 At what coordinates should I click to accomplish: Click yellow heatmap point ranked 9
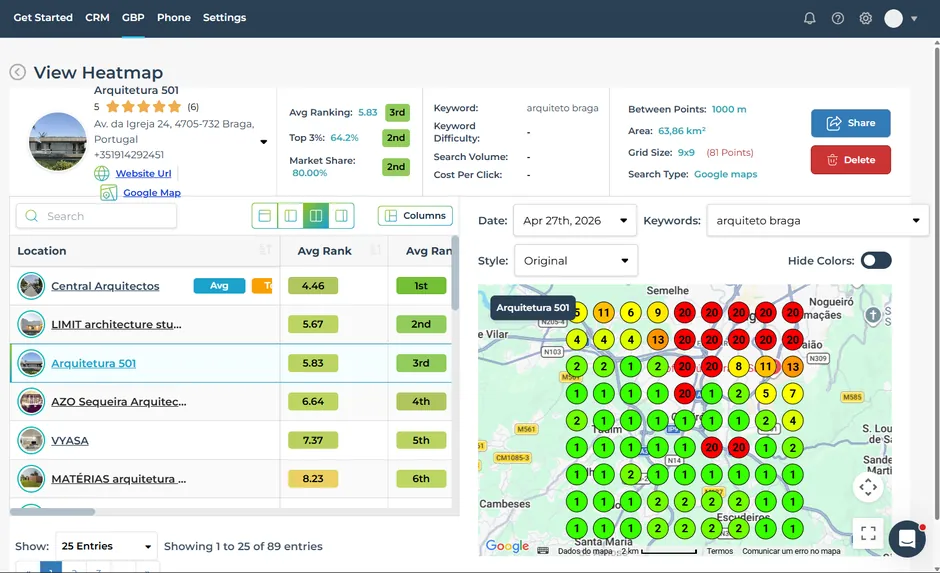coord(658,312)
